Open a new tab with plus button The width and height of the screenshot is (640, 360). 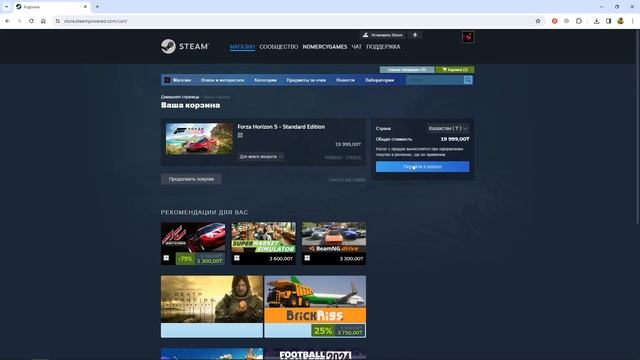97,7
